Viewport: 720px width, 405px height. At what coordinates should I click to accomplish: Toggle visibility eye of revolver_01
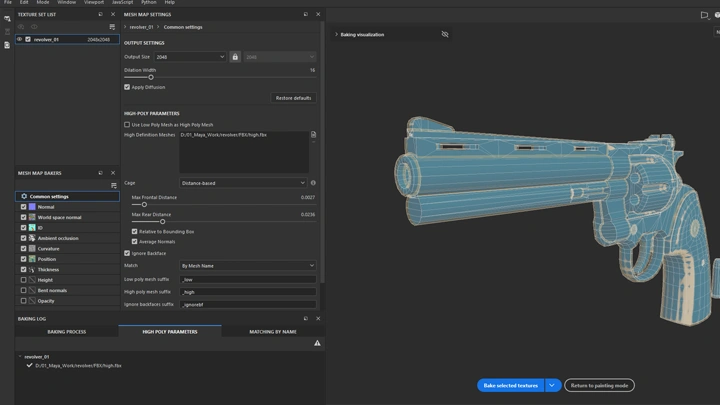point(20,39)
